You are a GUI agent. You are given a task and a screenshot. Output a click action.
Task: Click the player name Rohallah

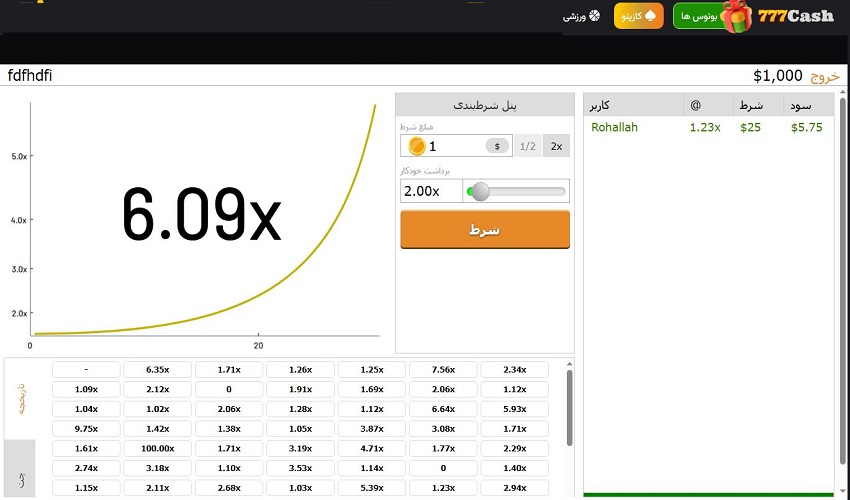(614, 127)
